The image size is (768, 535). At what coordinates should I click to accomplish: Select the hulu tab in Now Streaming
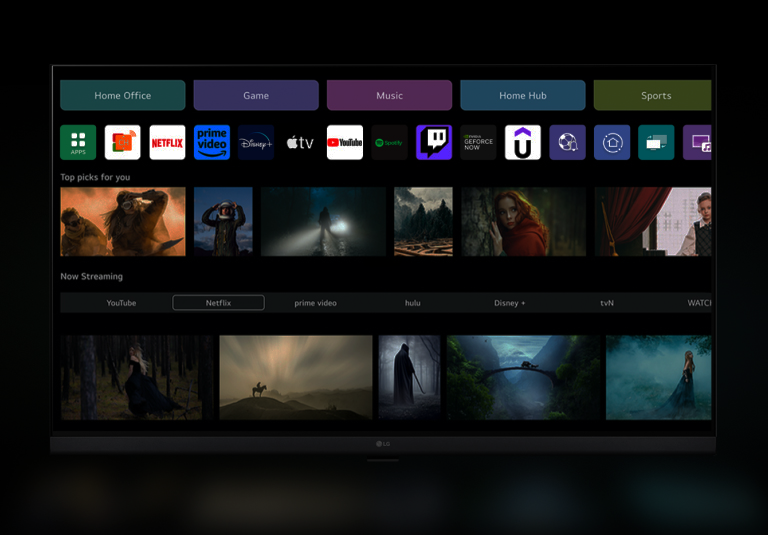coord(412,303)
